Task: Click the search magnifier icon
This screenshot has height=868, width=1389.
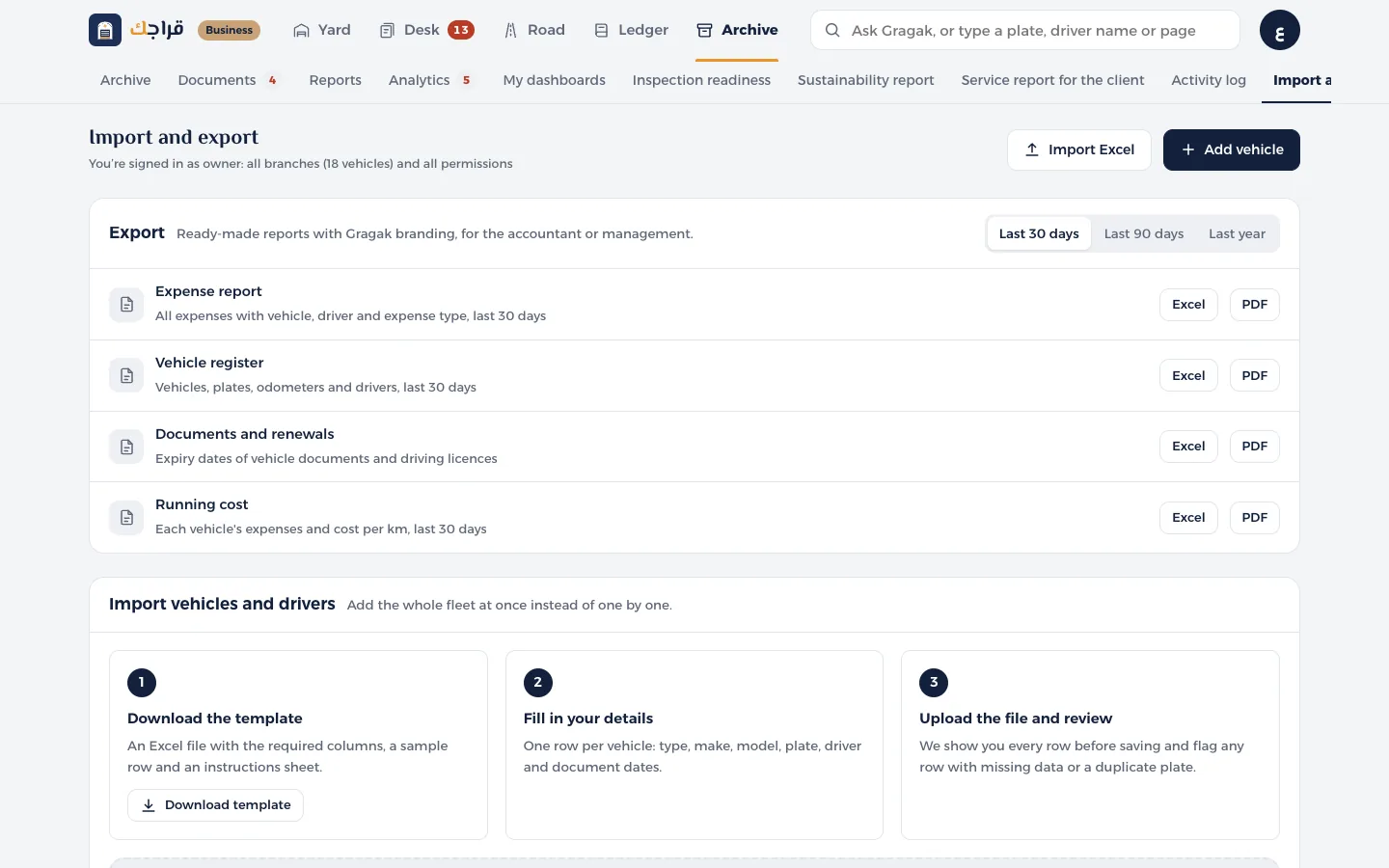Action: click(832, 30)
